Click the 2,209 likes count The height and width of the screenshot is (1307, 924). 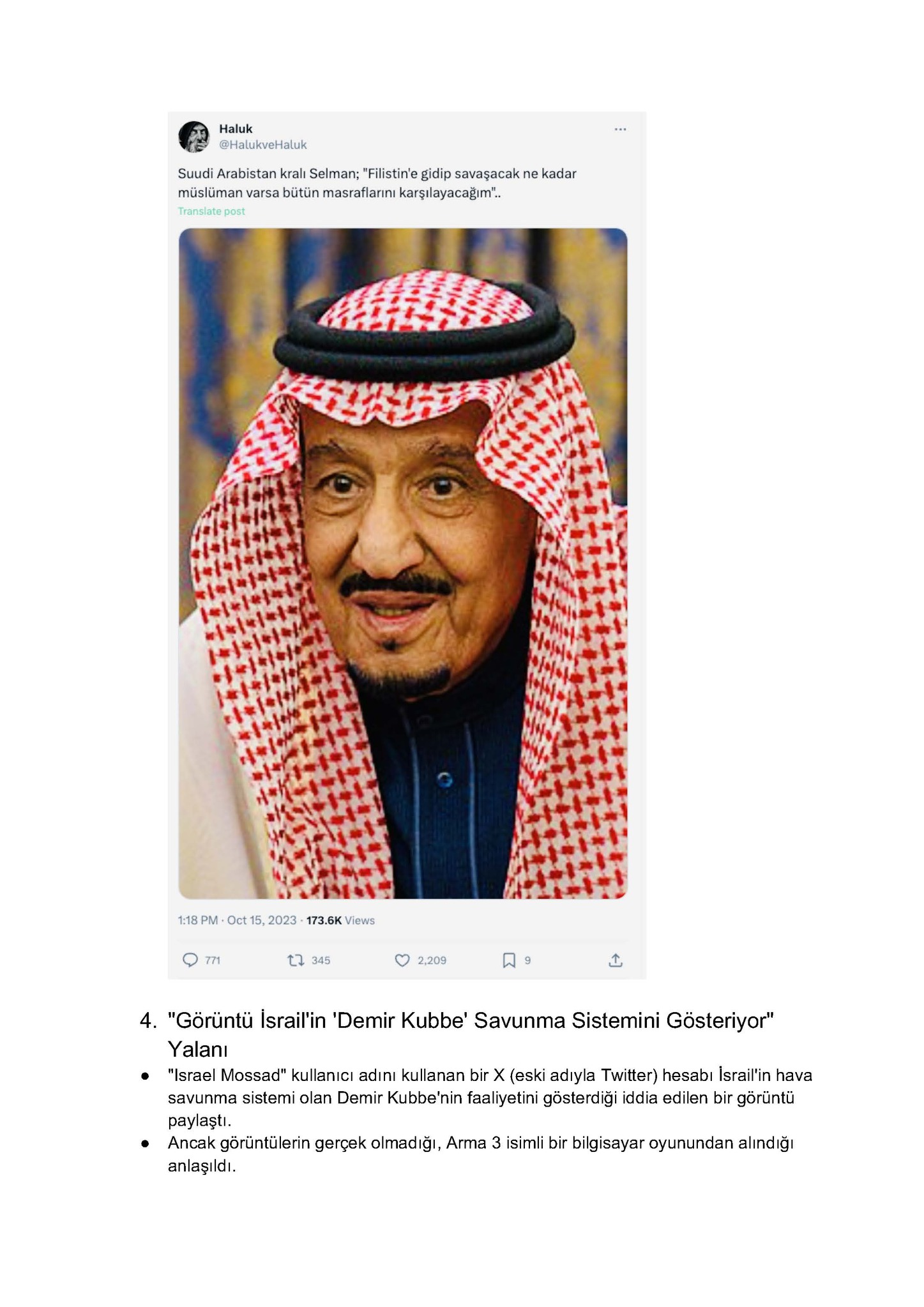click(432, 960)
